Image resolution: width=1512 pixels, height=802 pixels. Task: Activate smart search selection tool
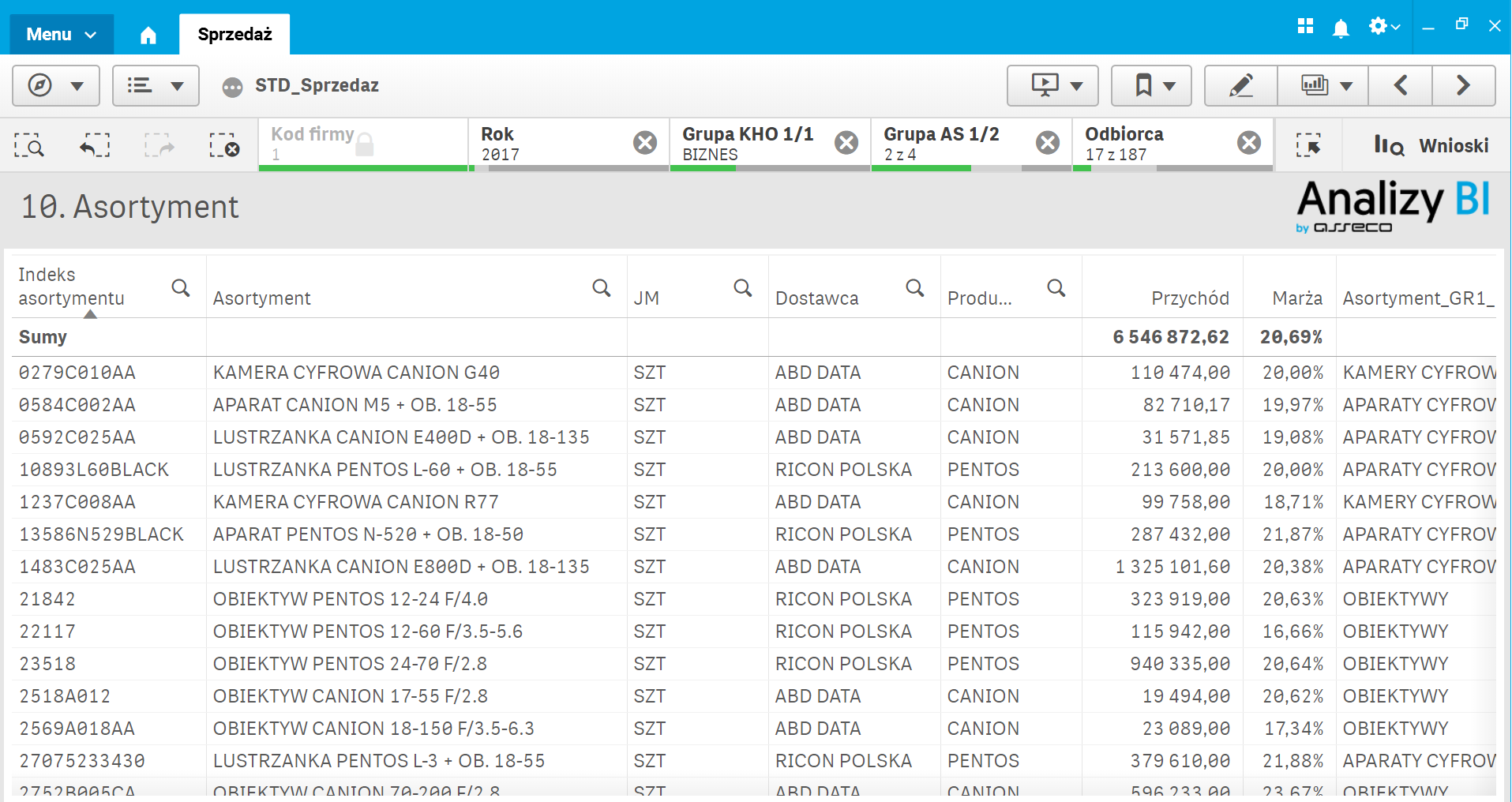point(29,145)
